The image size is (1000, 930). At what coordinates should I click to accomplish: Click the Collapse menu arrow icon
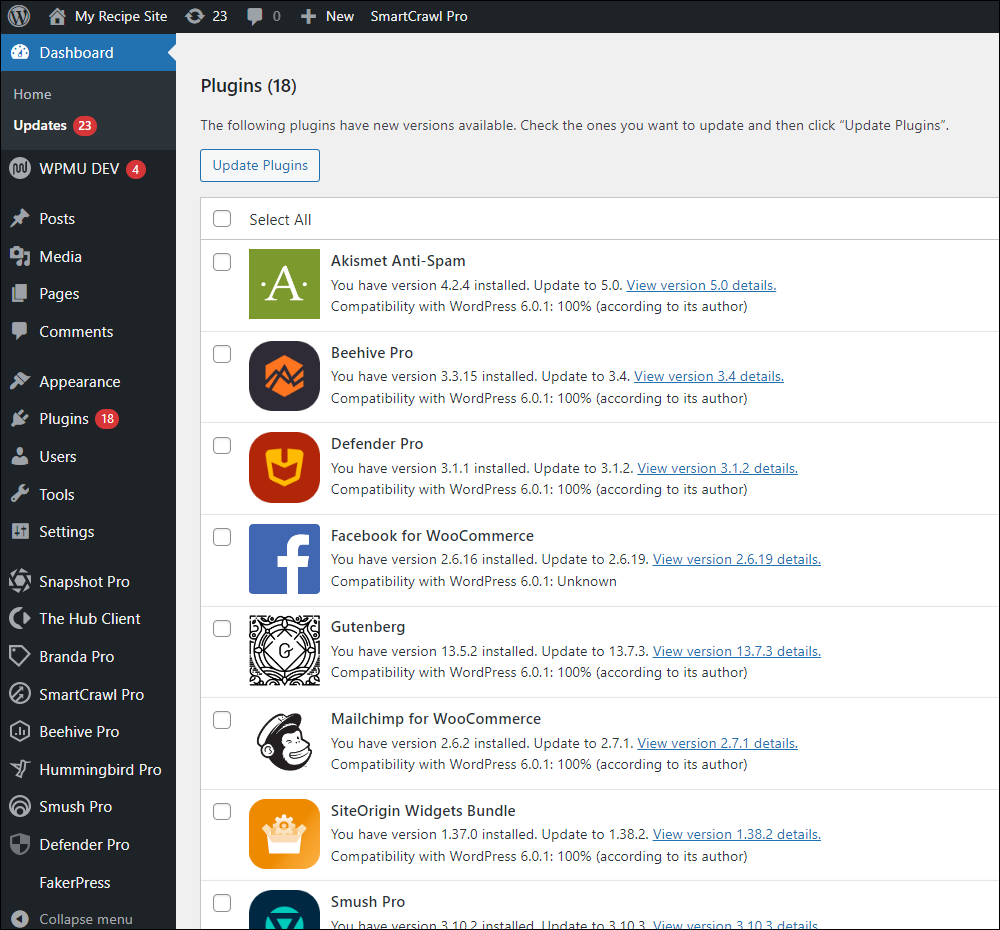tap(20, 919)
